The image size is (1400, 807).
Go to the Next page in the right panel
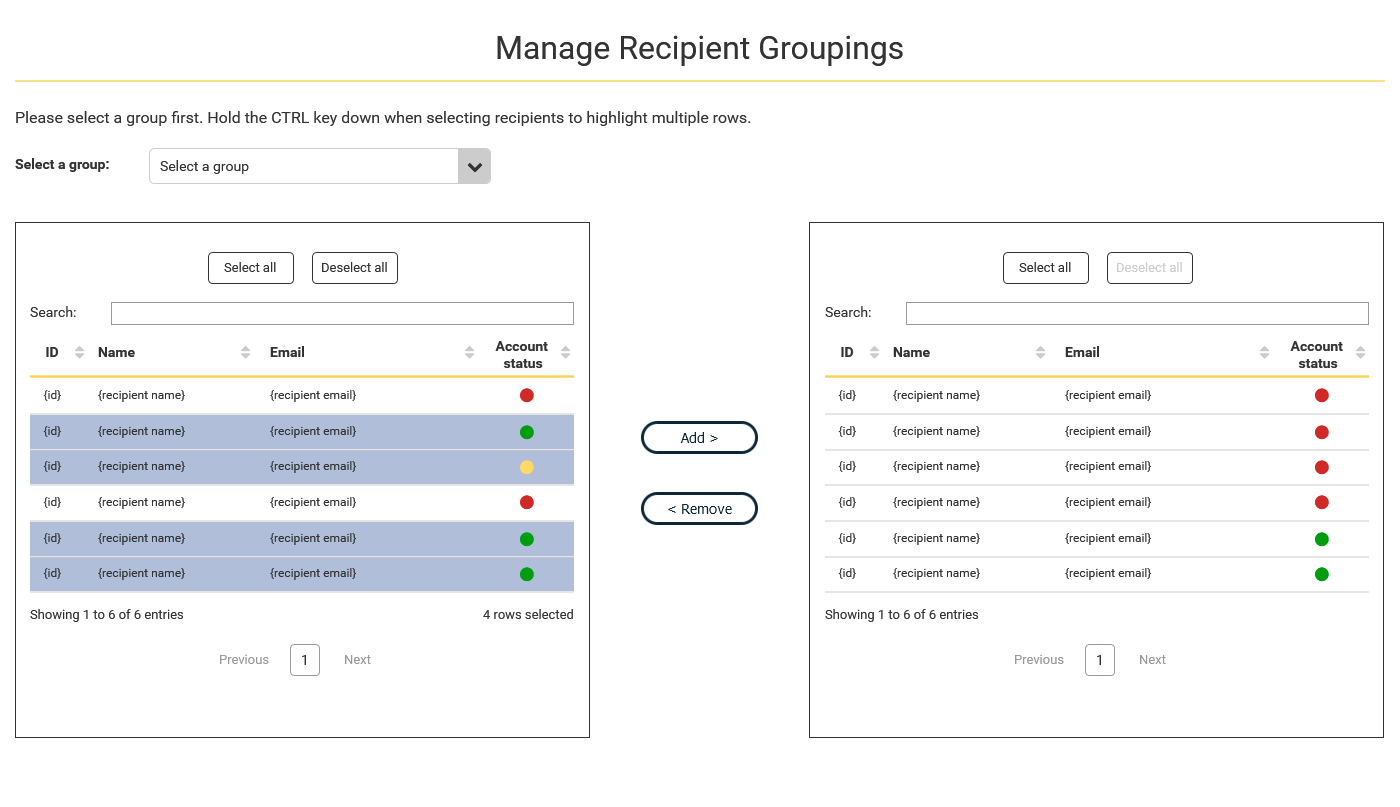pyautogui.click(x=1152, y=660)
